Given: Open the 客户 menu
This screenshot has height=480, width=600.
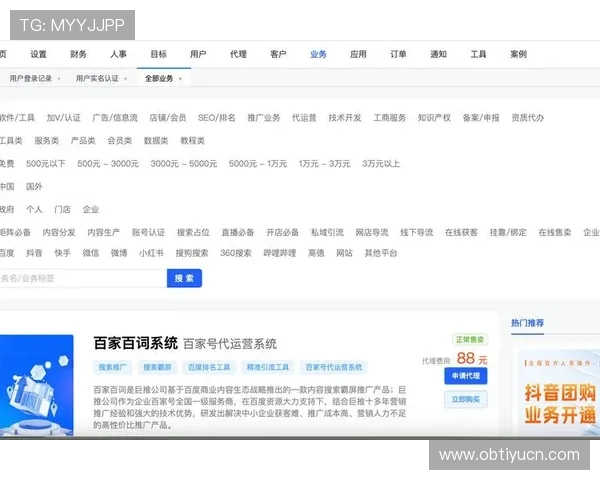Looking at the screenshot, I should coord(278,54).
